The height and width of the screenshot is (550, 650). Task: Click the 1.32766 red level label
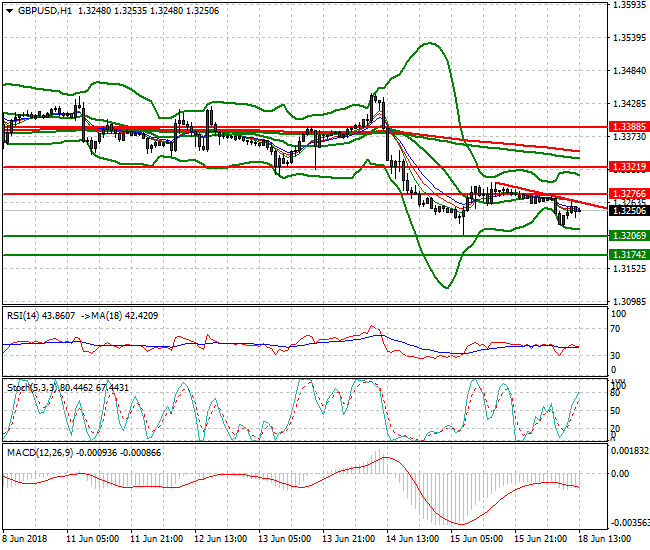[628, 193]
